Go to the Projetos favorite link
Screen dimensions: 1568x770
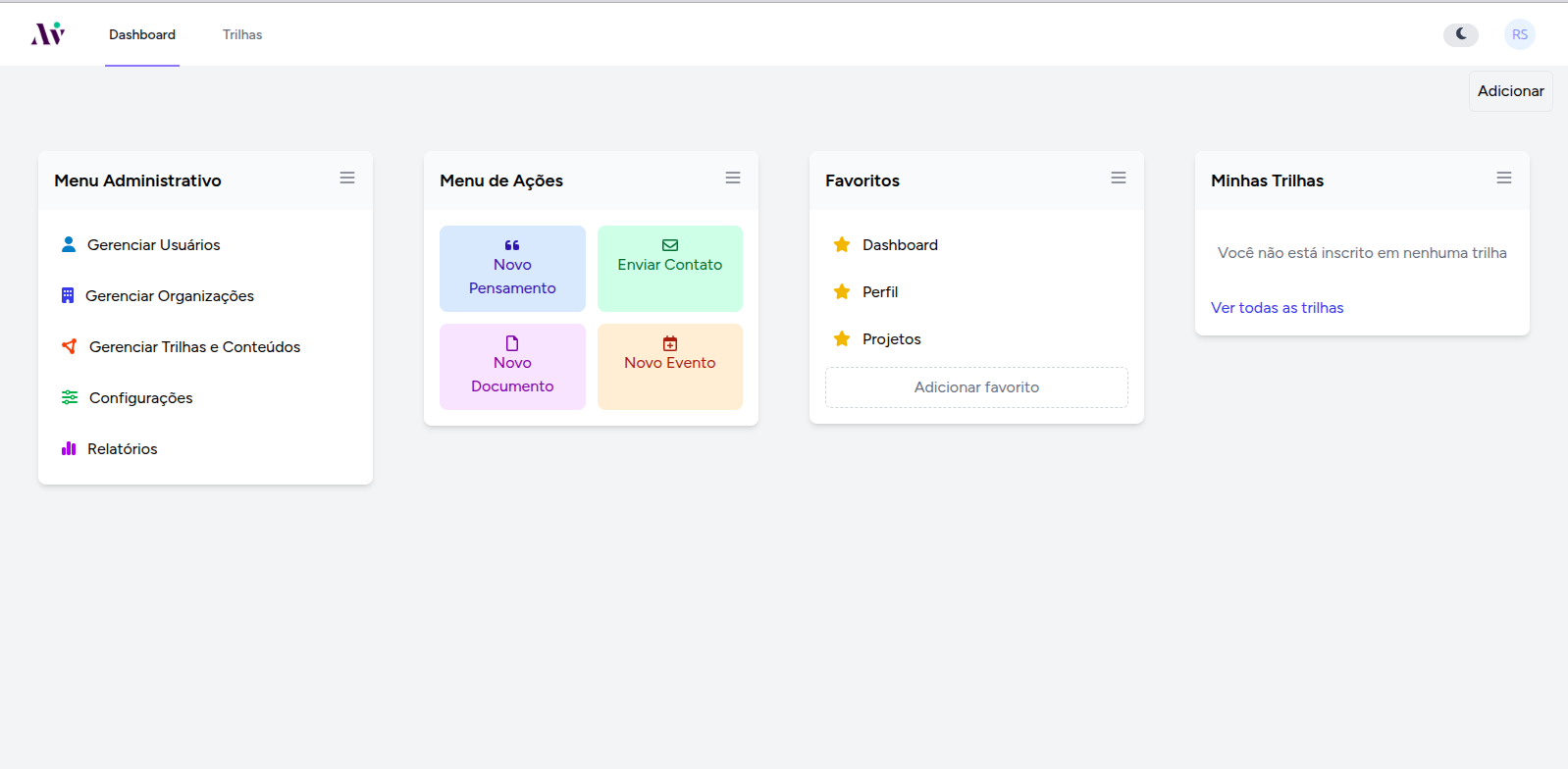(892, 339)
